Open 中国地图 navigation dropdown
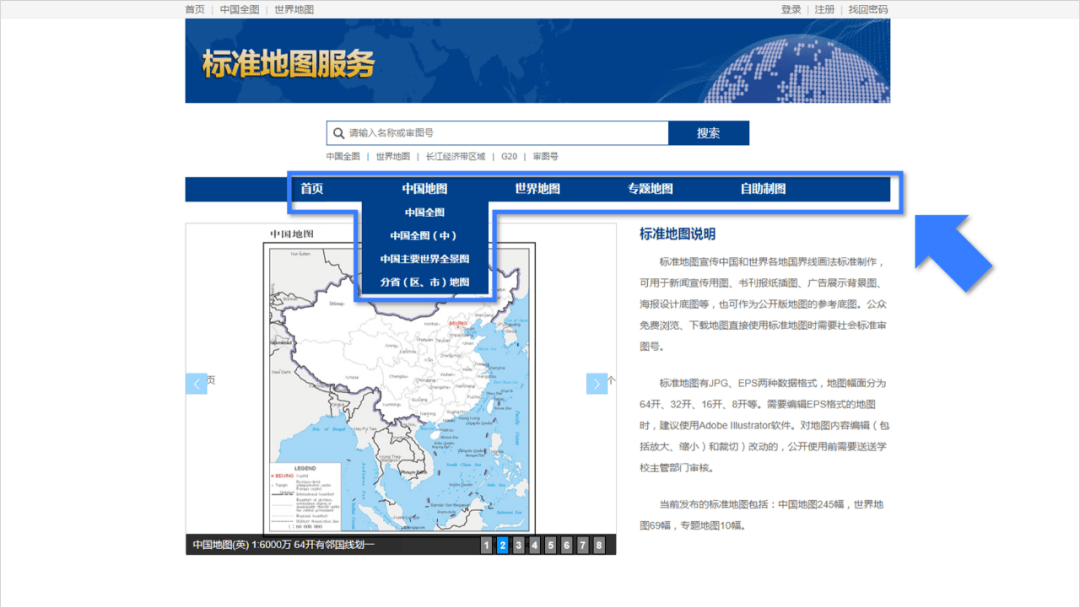 424,189
